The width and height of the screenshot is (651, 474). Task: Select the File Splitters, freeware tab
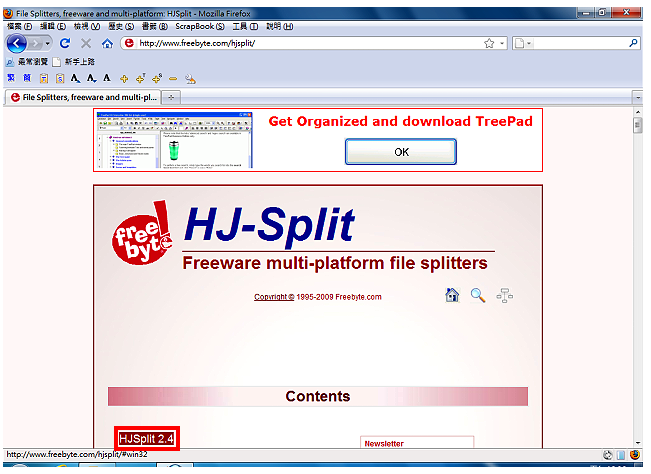(83, 97)
